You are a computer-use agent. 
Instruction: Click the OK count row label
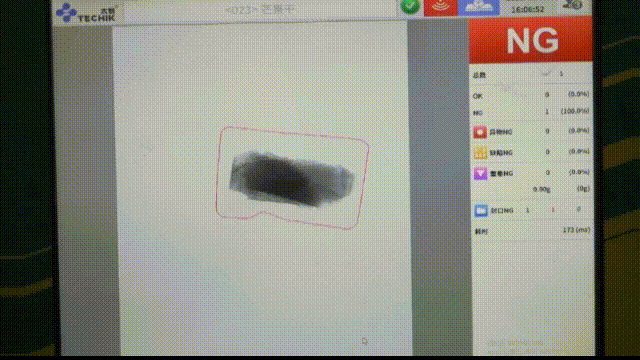click(478, 96)
